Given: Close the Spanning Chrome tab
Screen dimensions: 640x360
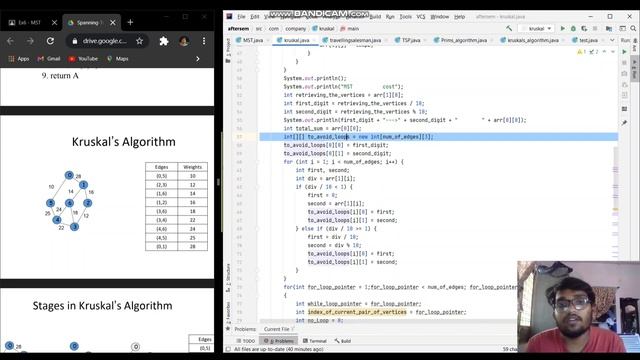Looking at the screenshot, I should click(x=113, y=22).
